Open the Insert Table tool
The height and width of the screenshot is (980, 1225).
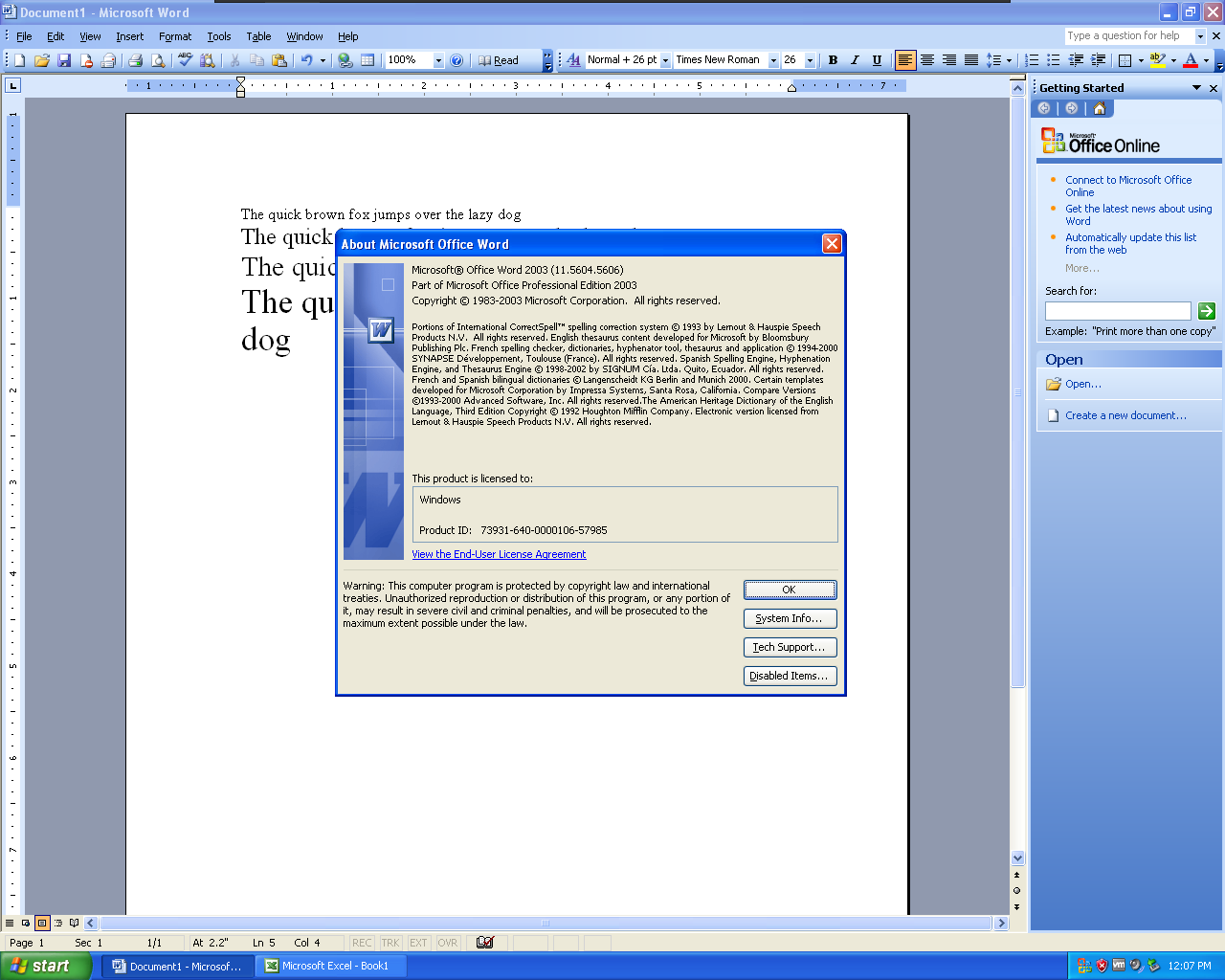367,59
